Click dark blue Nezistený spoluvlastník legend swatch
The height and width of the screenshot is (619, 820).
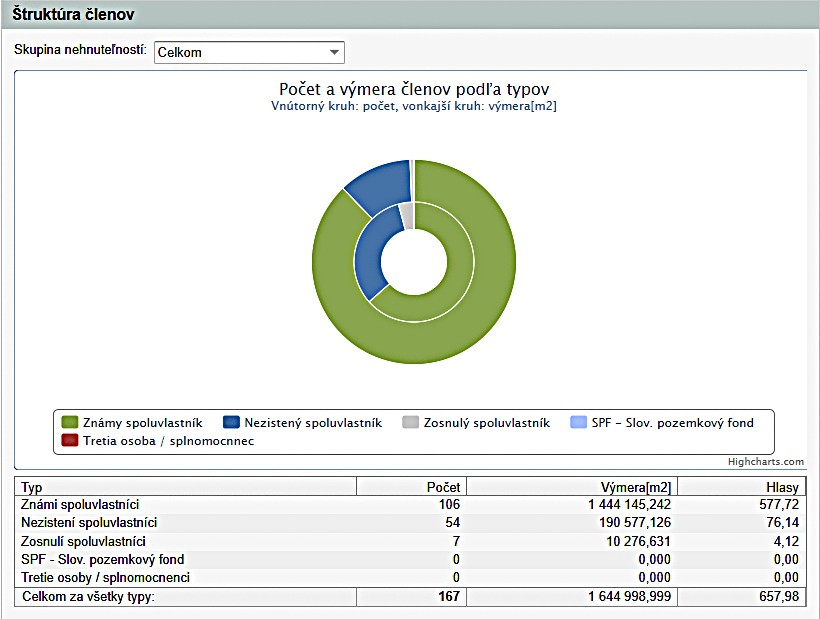pos(232,423)
